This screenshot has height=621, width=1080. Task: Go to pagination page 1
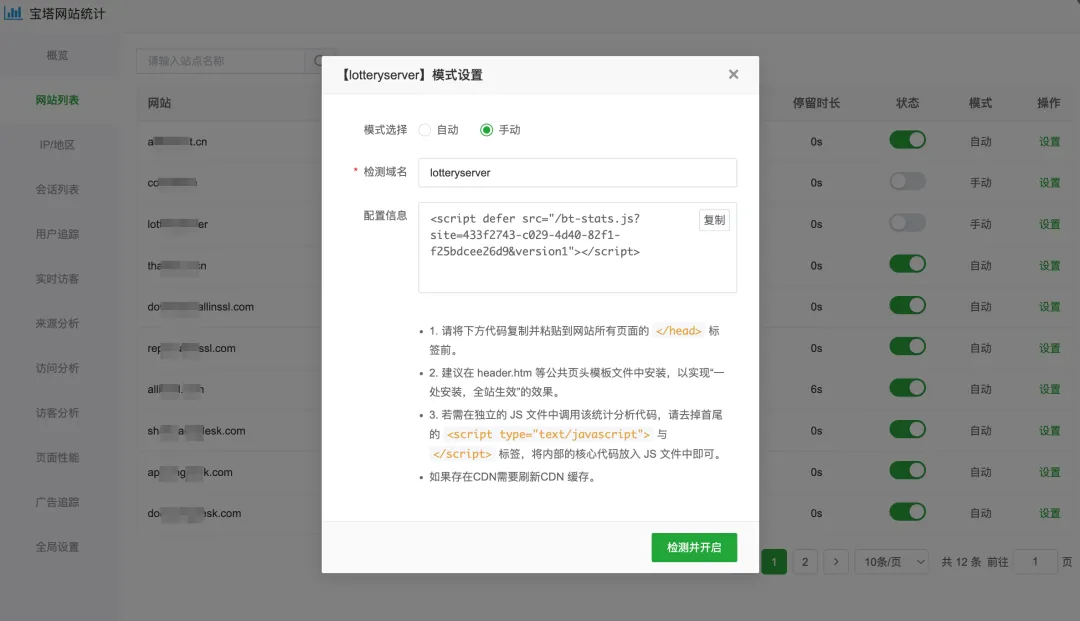774,562
